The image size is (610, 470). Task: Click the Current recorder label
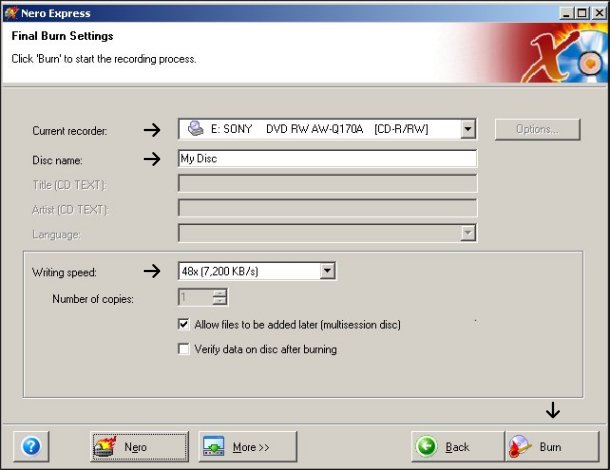pyautogui.click(x=70, y=131)
